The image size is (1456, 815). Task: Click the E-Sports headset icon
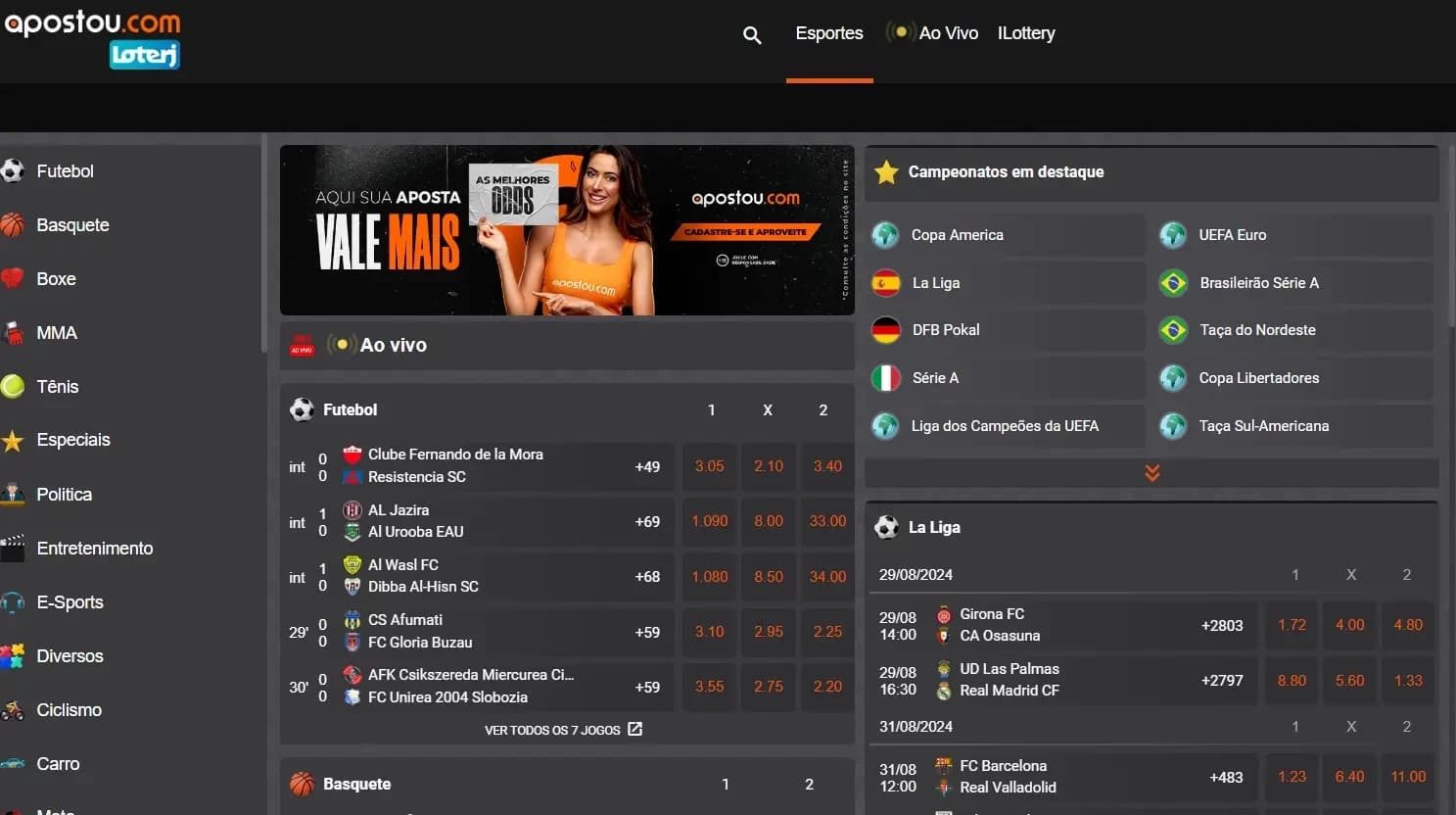(12, 601)
